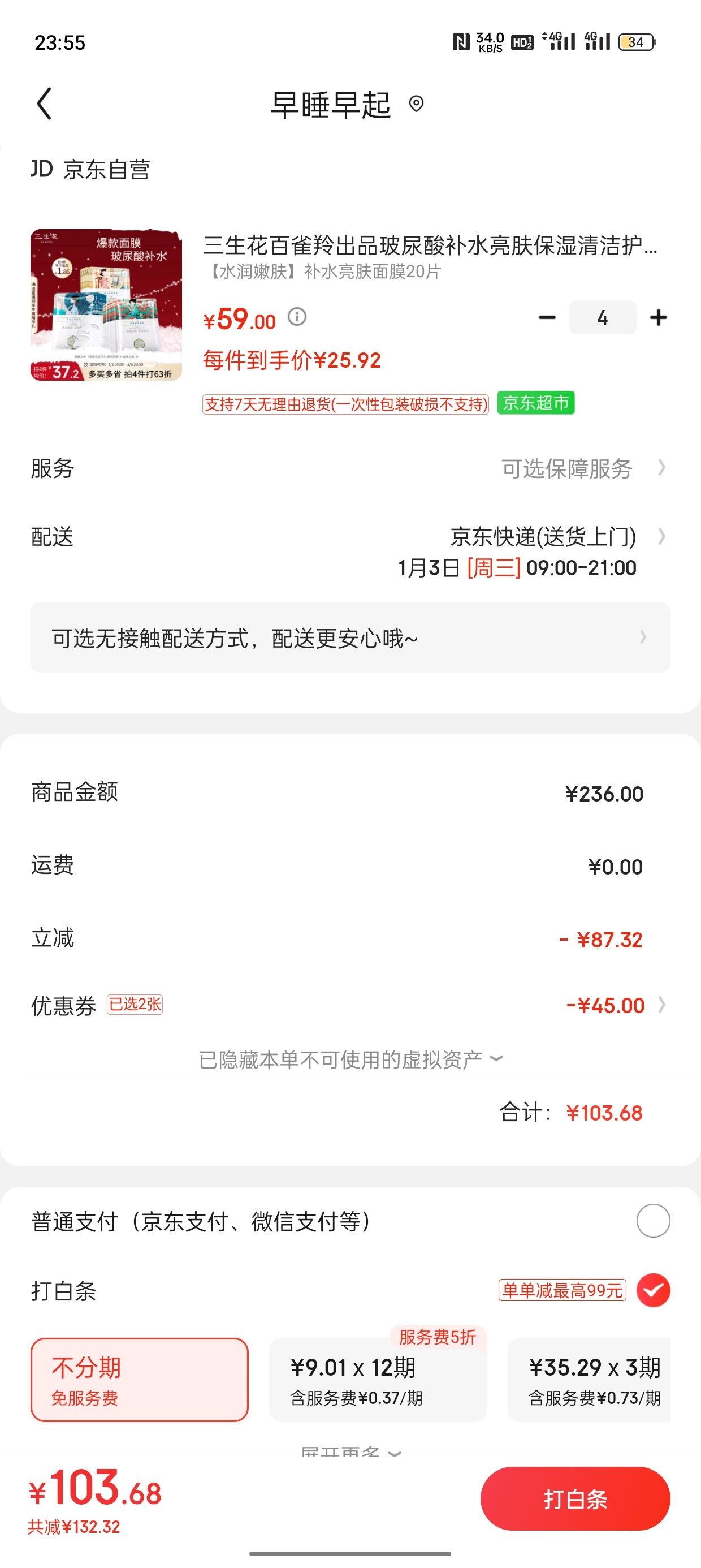Viewport: 701px width, 1568px height.
Task: Tap the location pin next to 早睡早起
Action: pyautogui.click(x=416, y=104)
